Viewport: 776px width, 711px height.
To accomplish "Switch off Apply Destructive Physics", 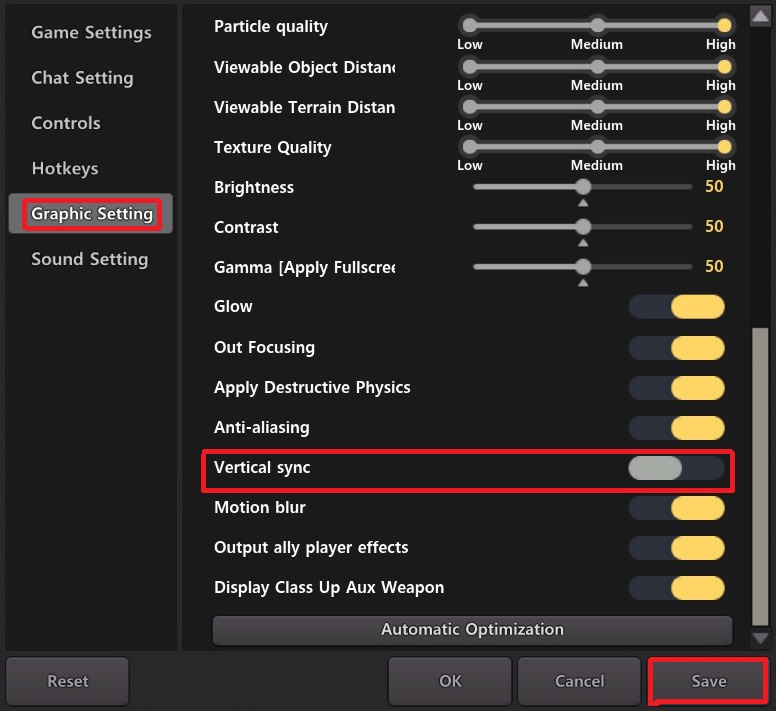I will point(676,388).
